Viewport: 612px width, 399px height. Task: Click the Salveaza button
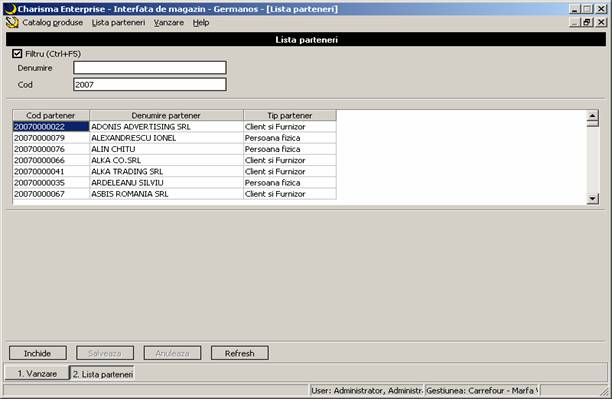click(105, 353)
